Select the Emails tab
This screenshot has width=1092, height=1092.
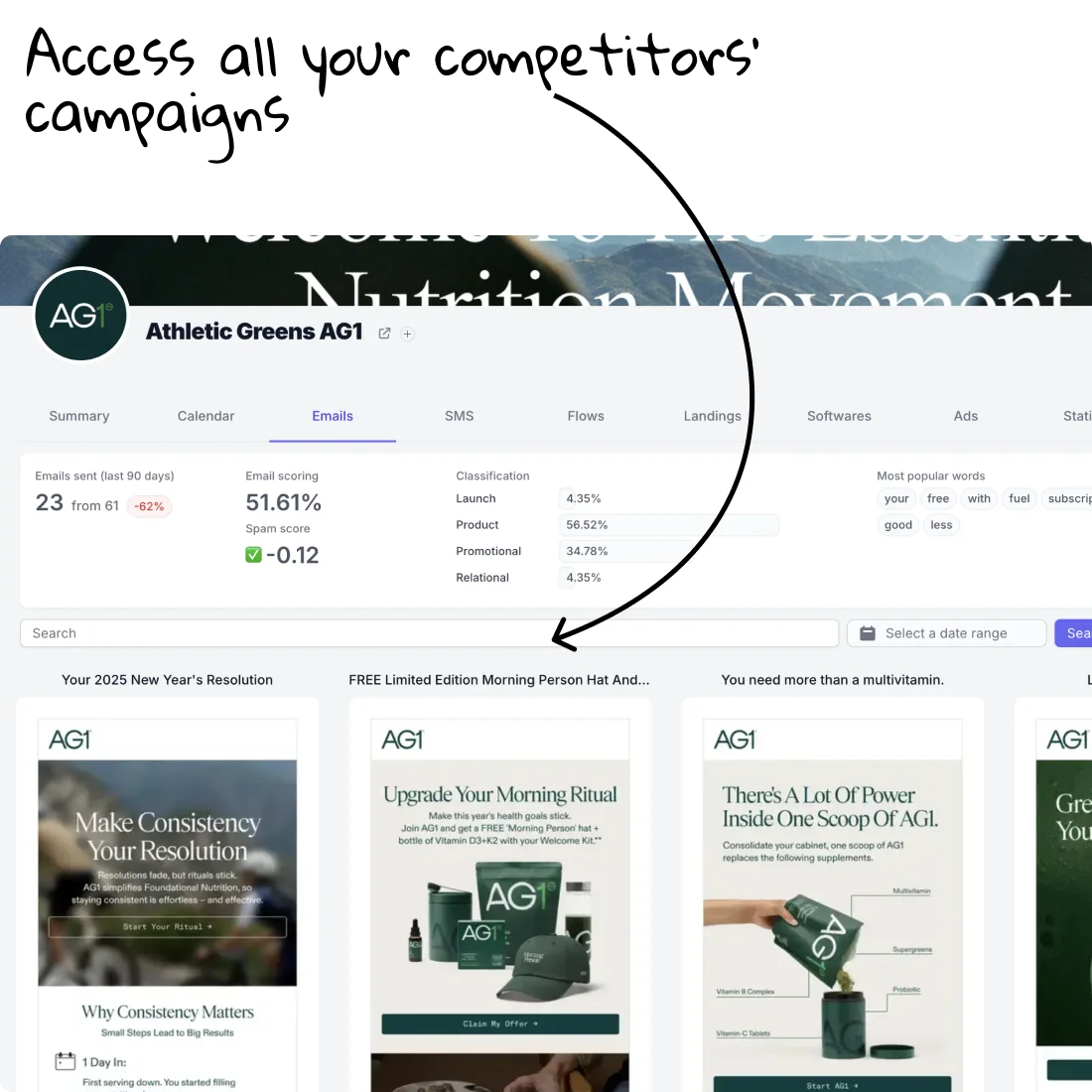coord(333,416)
